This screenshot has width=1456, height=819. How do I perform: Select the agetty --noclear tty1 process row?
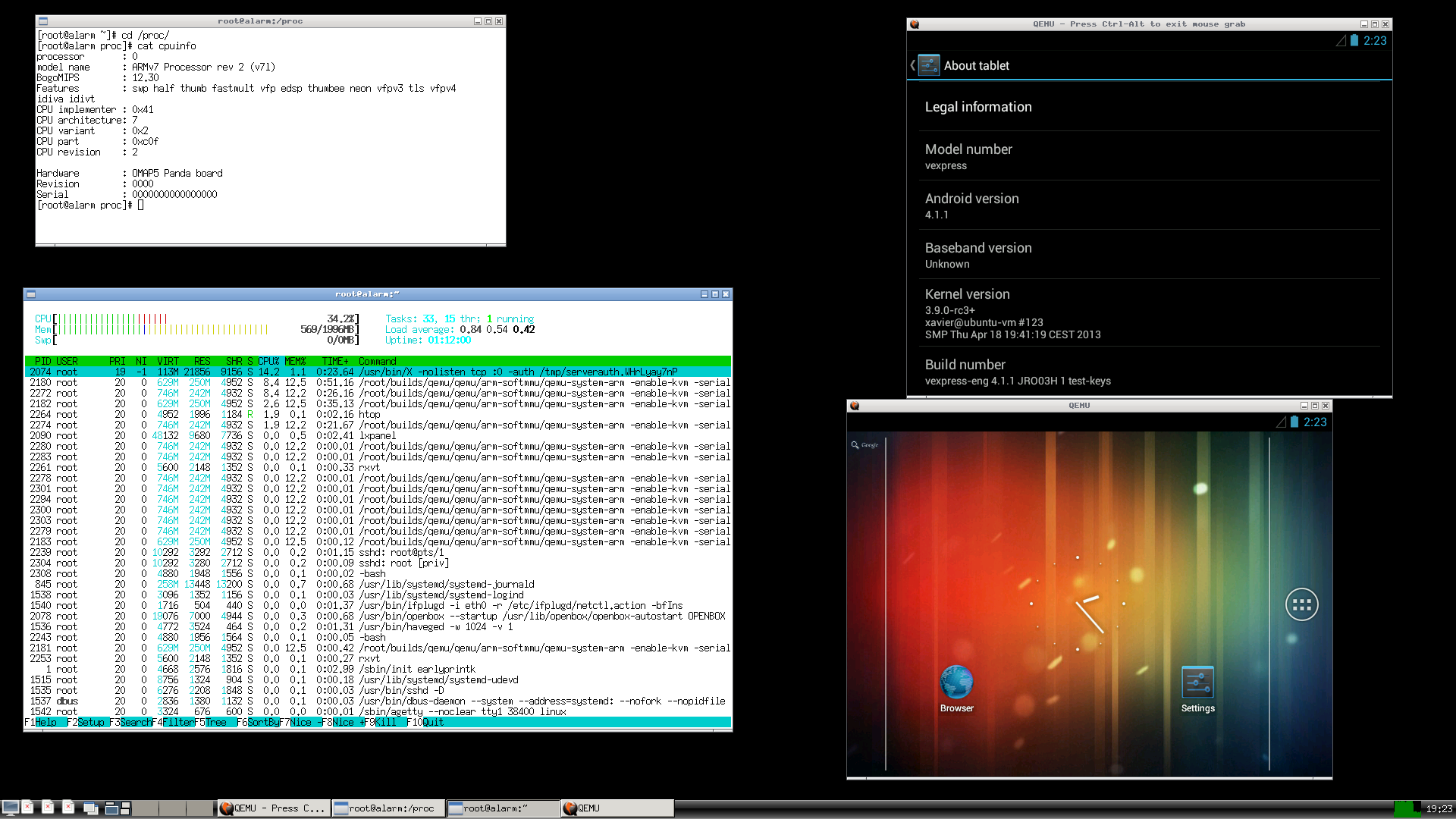tap(378, 712)
